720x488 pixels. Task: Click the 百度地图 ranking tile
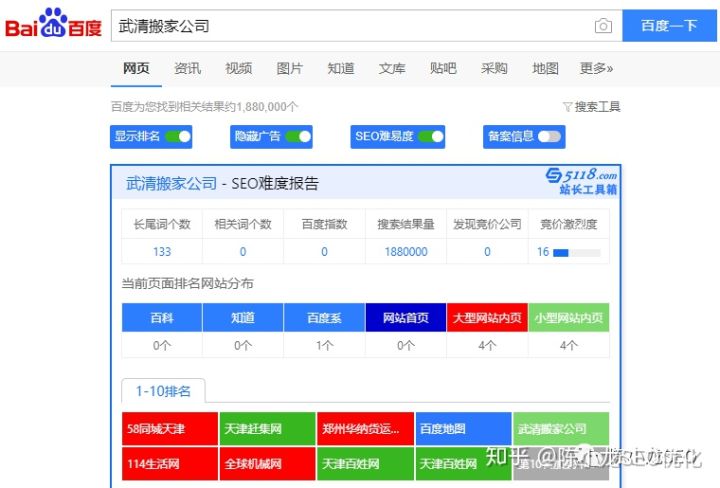coord(463,429)
